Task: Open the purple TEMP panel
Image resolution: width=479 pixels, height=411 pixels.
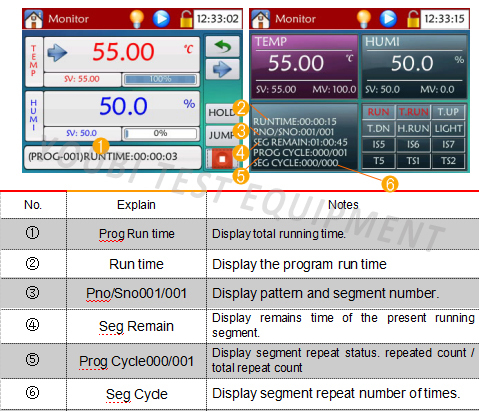Action: 304,67
